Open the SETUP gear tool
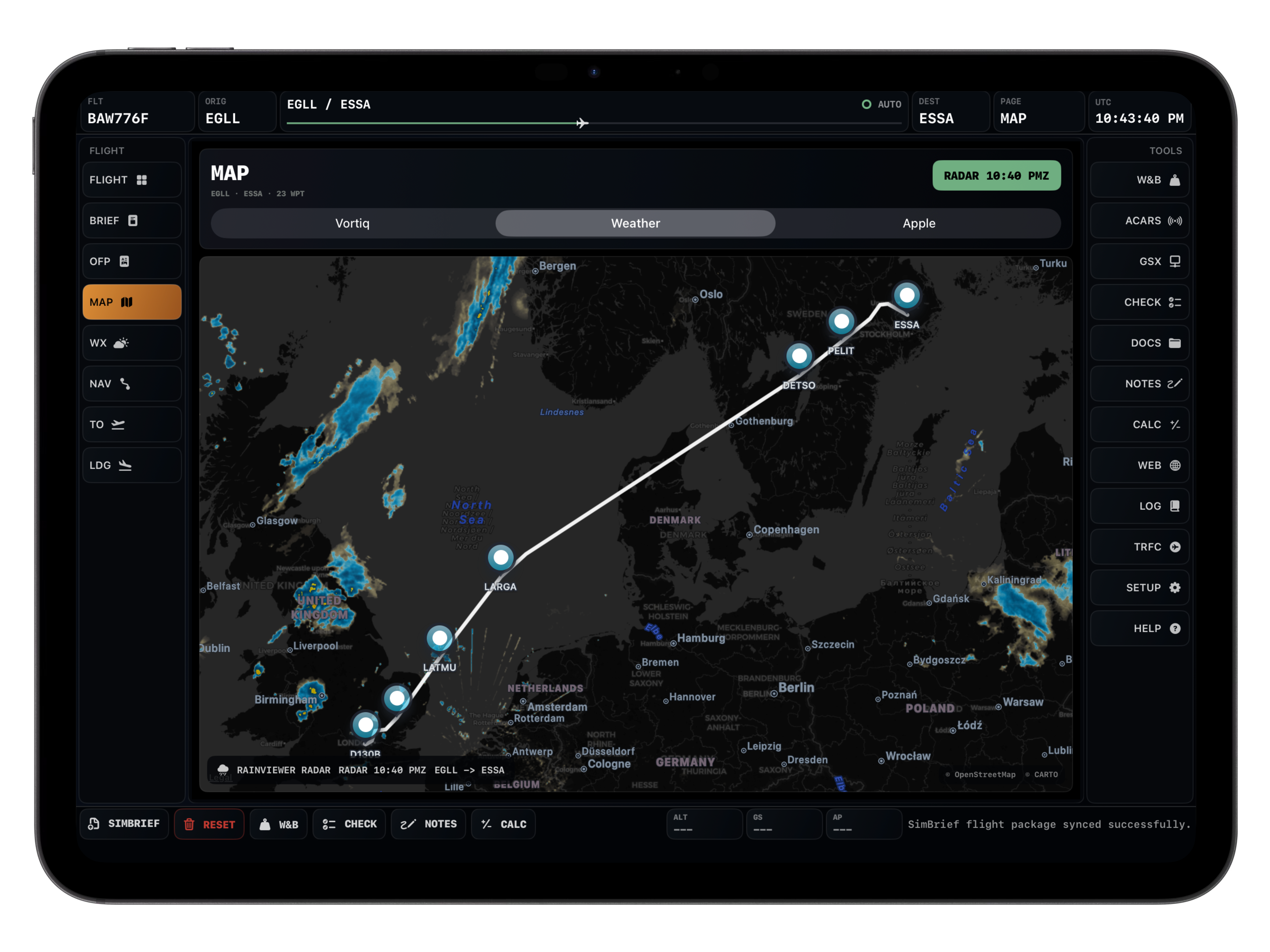 tap(1140, 588)
